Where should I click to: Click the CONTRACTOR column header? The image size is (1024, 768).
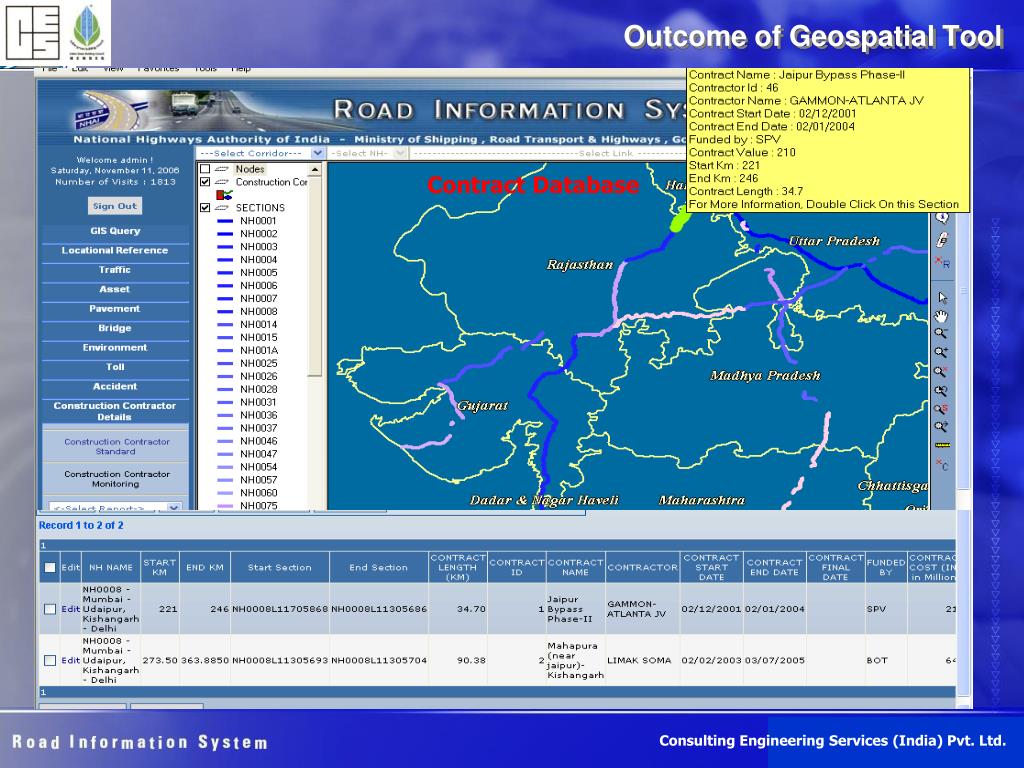point(642,568)
